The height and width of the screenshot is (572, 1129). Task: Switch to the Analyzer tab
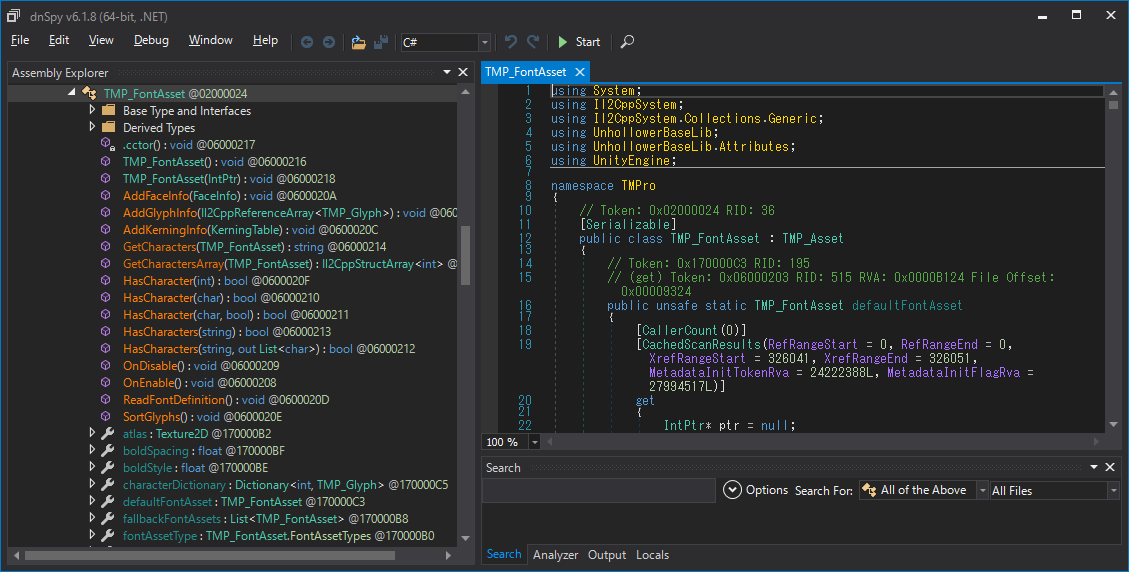[555, 555]
